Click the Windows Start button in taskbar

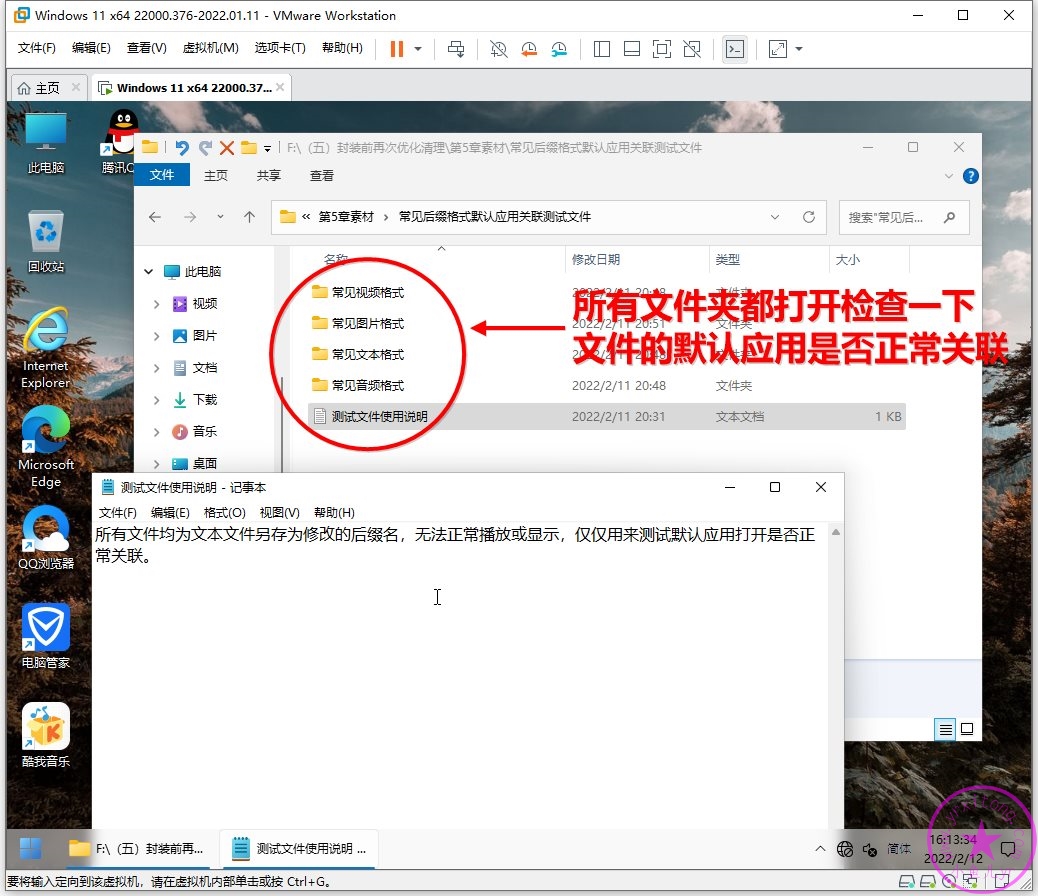click(x=30, y=848)
